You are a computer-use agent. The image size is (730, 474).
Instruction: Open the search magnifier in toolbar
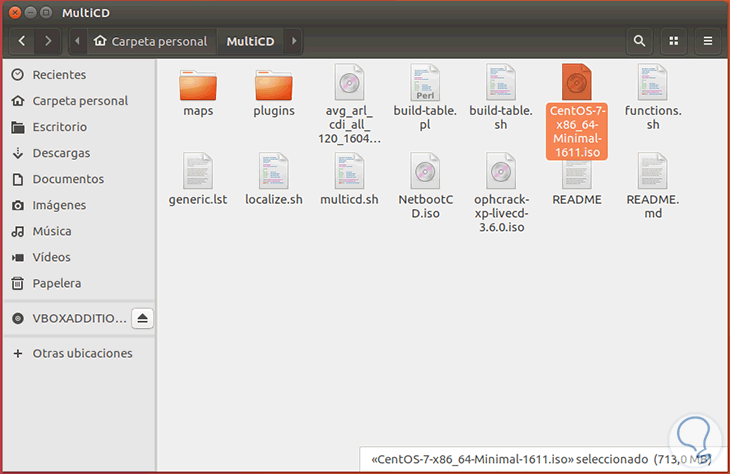[640, 41]
